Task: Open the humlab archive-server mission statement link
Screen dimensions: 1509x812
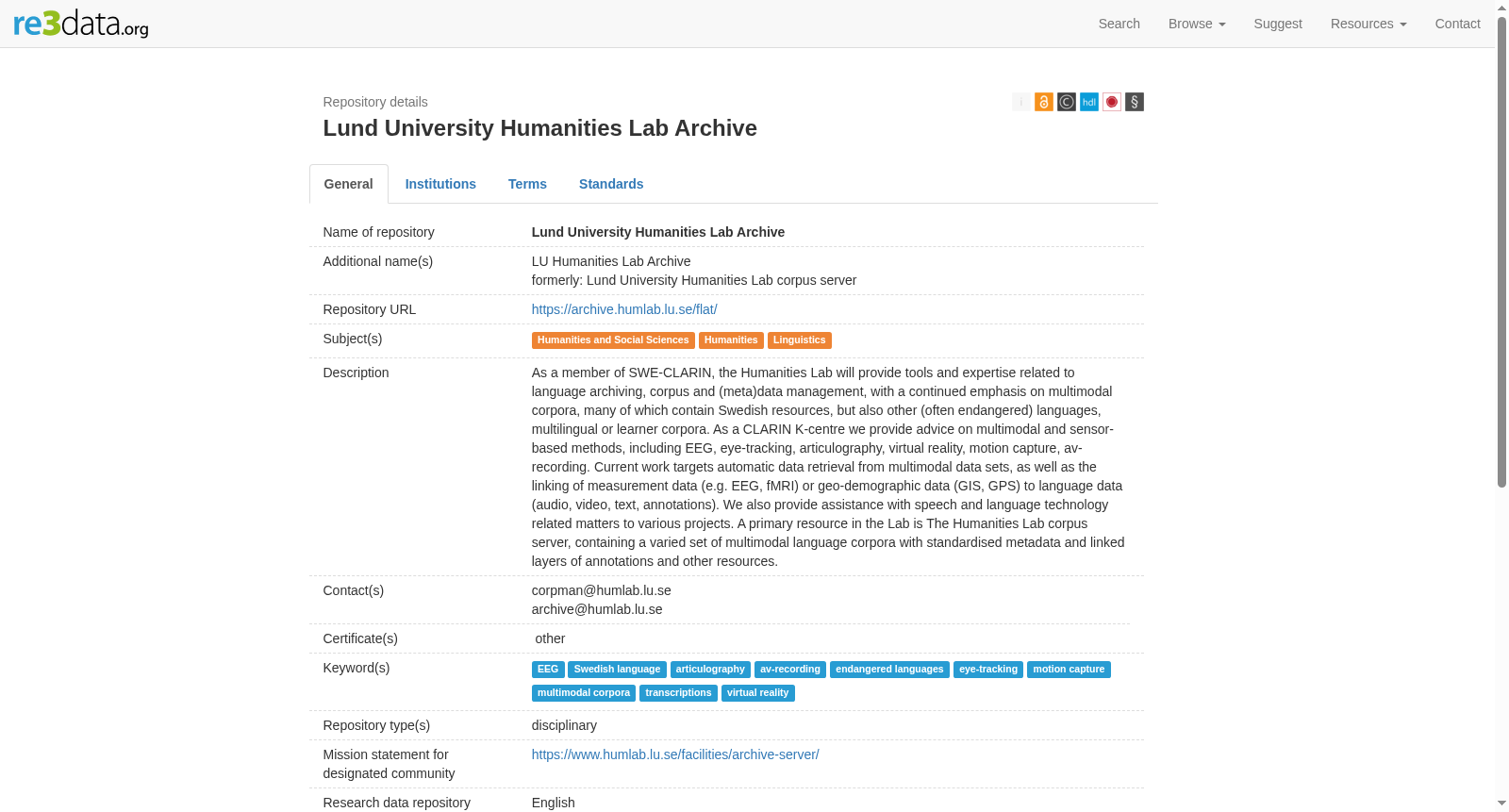Action: click(x=675, y=754)
